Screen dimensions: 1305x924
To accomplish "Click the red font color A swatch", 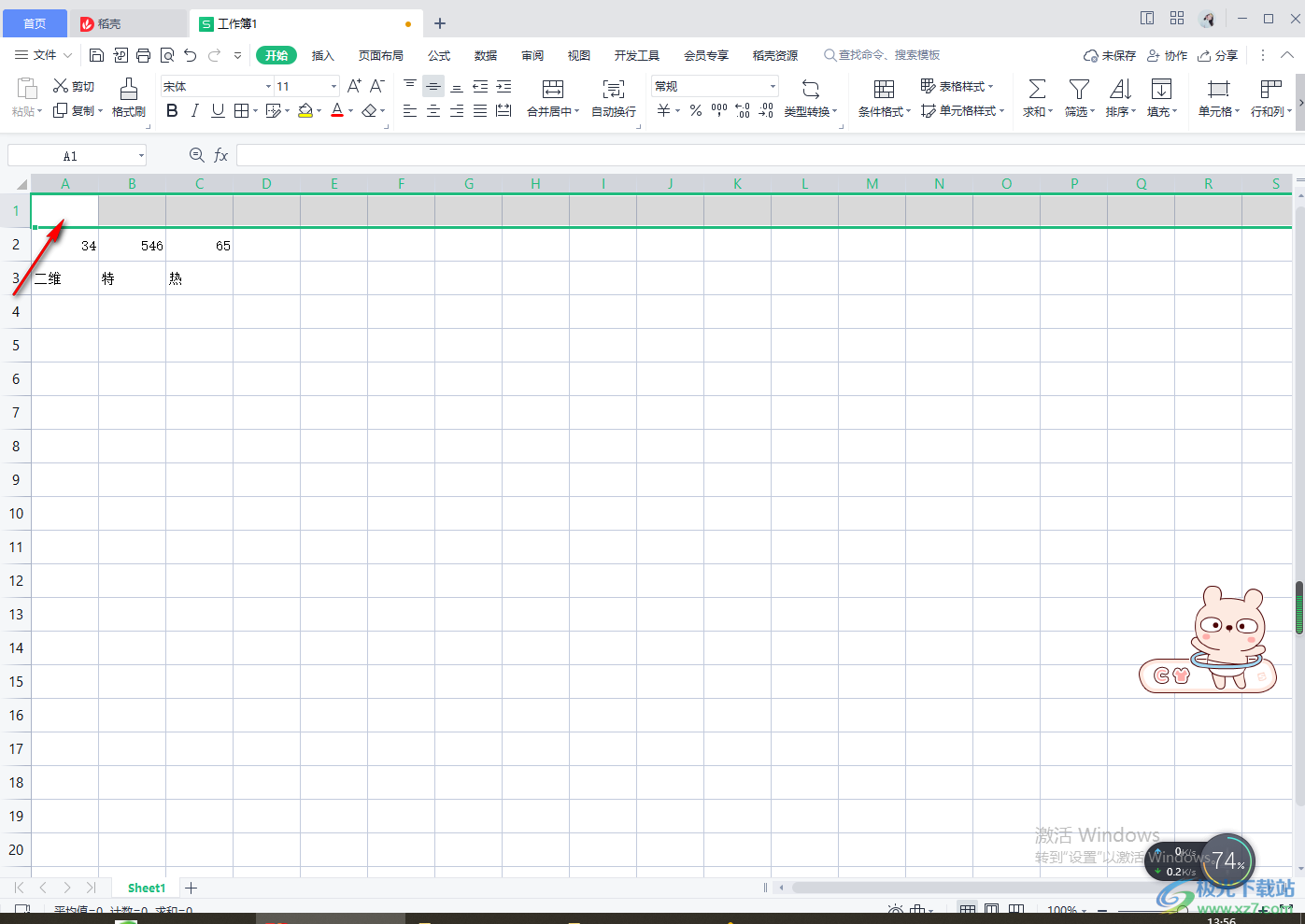I will [337, 110].
